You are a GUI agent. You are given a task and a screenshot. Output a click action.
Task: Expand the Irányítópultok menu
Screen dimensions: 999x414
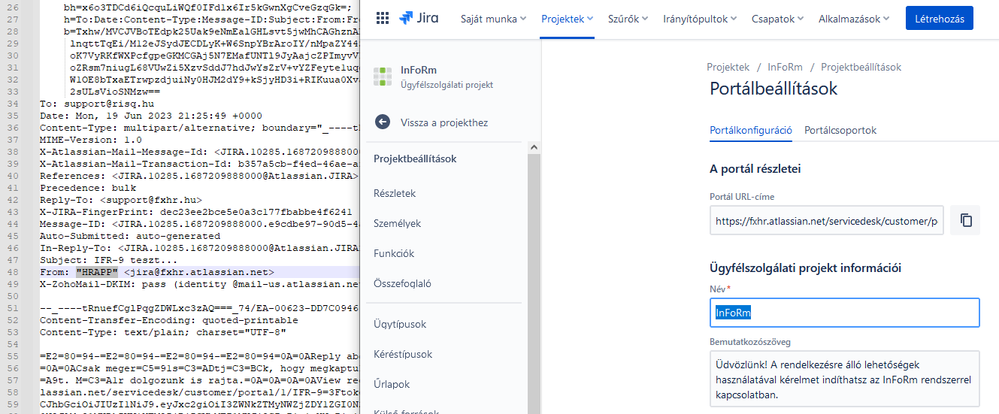[x=700, y=18]
